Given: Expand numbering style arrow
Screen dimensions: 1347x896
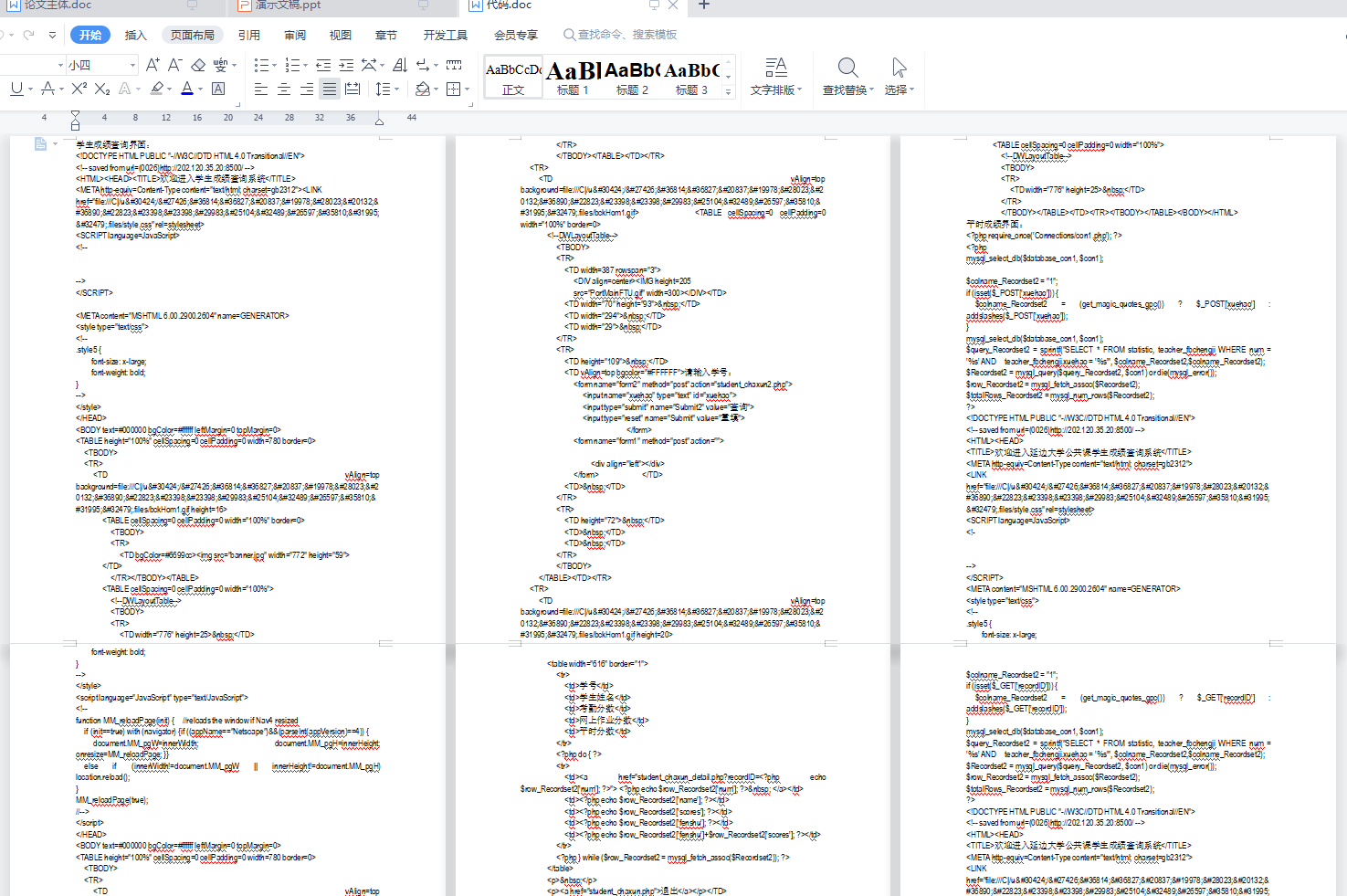Looking at the screenshot, I should [305, 66].
